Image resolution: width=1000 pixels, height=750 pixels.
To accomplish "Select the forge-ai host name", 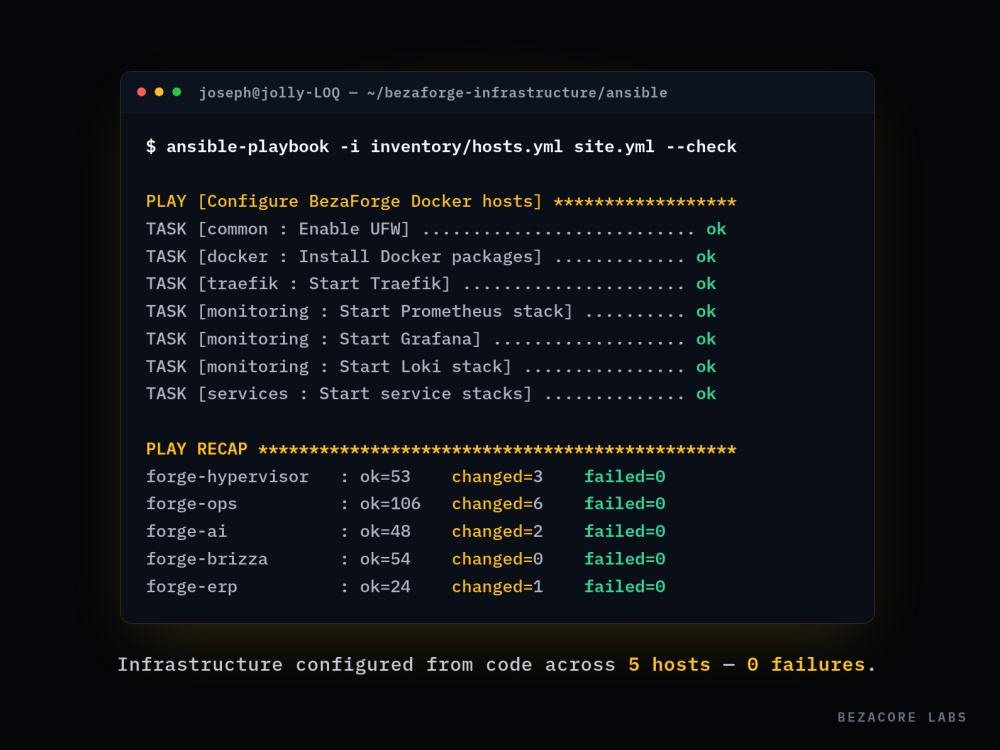I will pyautogui.click(x=186, y=531).
